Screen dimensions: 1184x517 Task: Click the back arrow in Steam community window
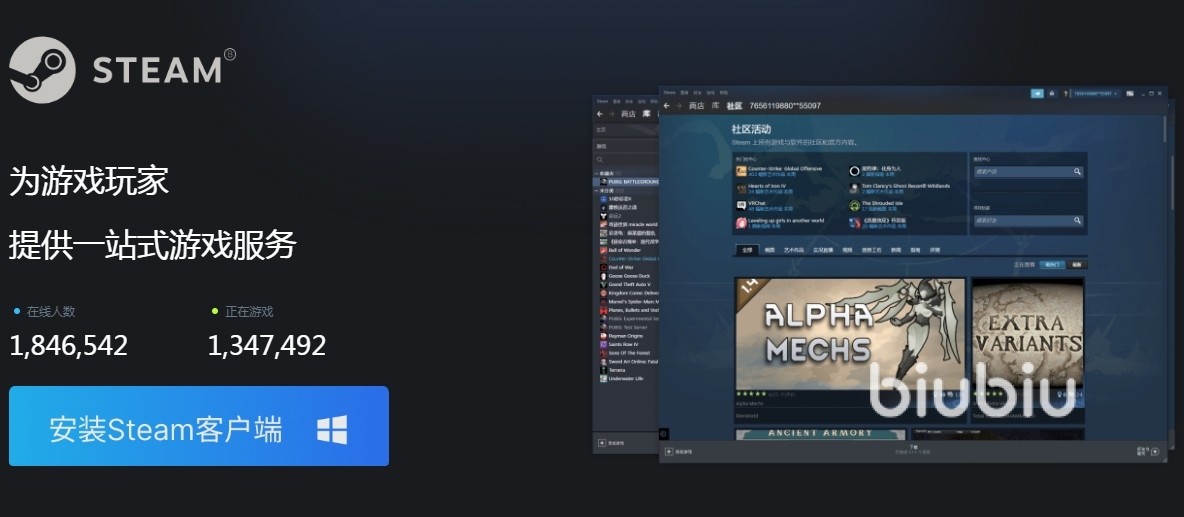(667, 106)
